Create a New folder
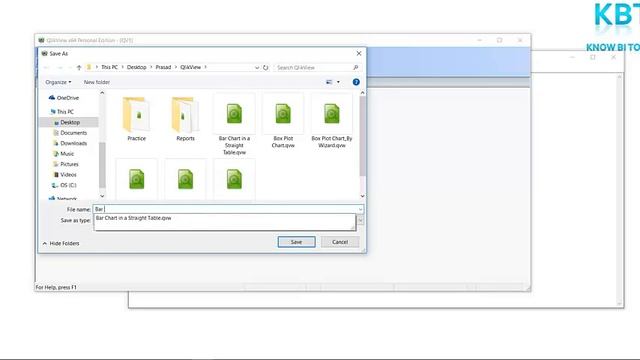The width and height of the screenshot is (640, 360). click(x=97, y=82)
